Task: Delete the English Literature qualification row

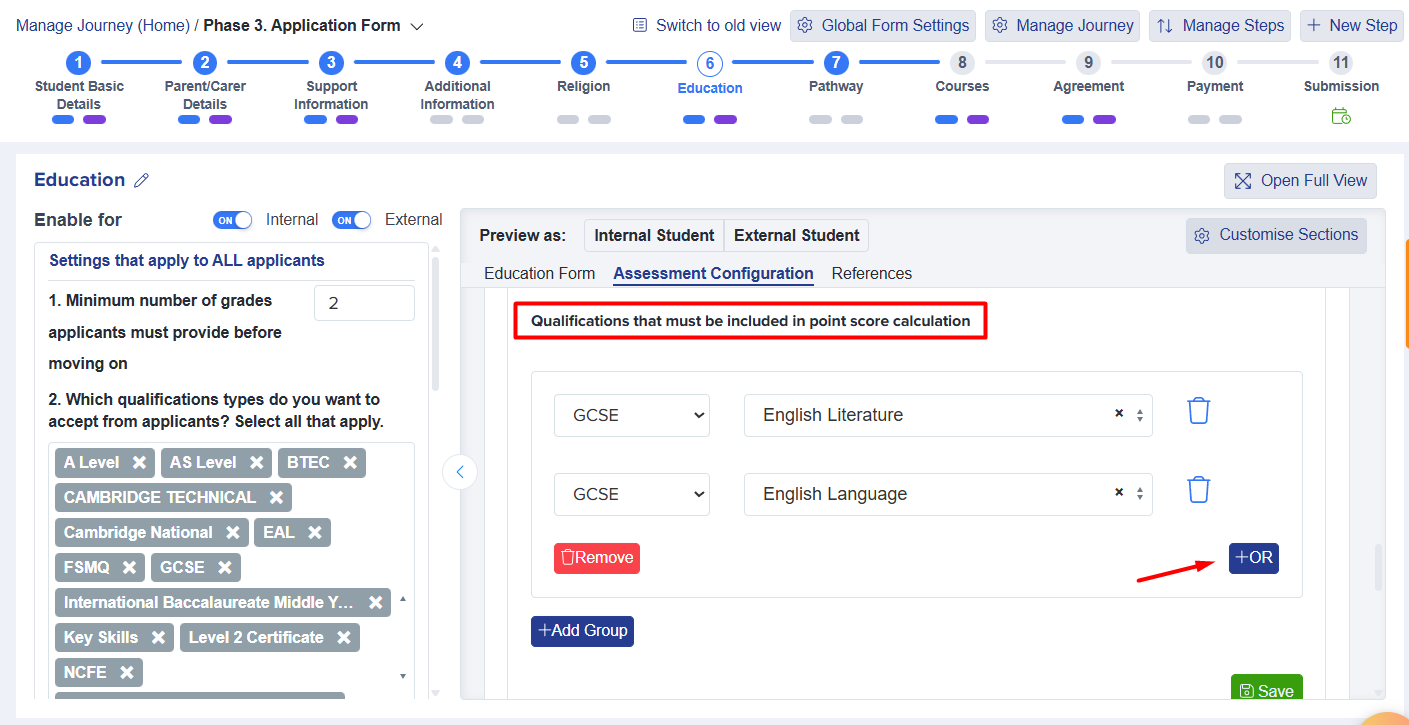Action: point(1198,411)
